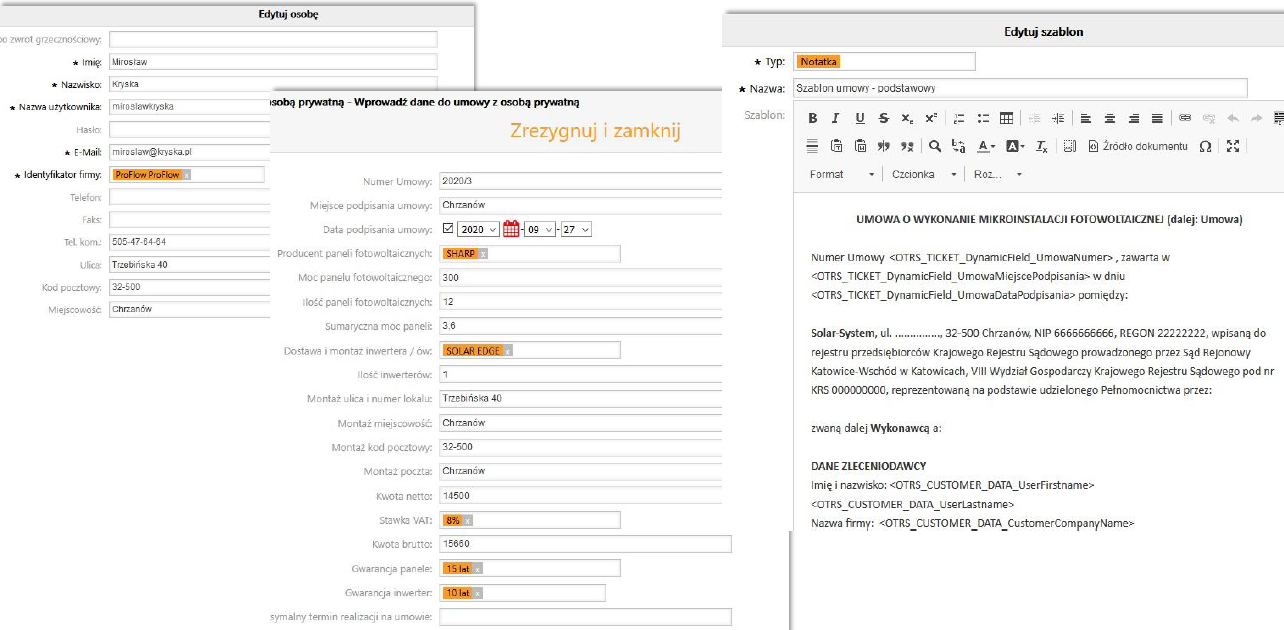Insert a special character with the Omega icon

pyautogui.click(x=1205, y=146)
